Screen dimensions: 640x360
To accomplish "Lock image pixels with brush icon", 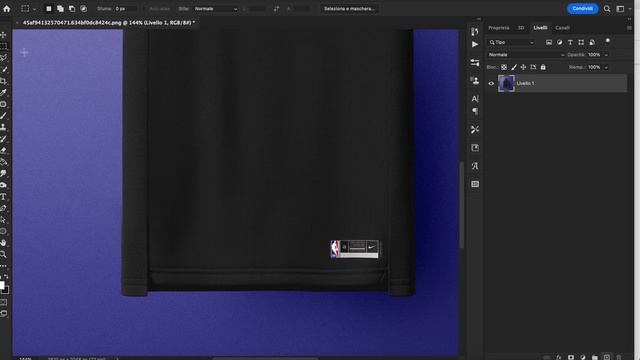I will coord(513,67).
